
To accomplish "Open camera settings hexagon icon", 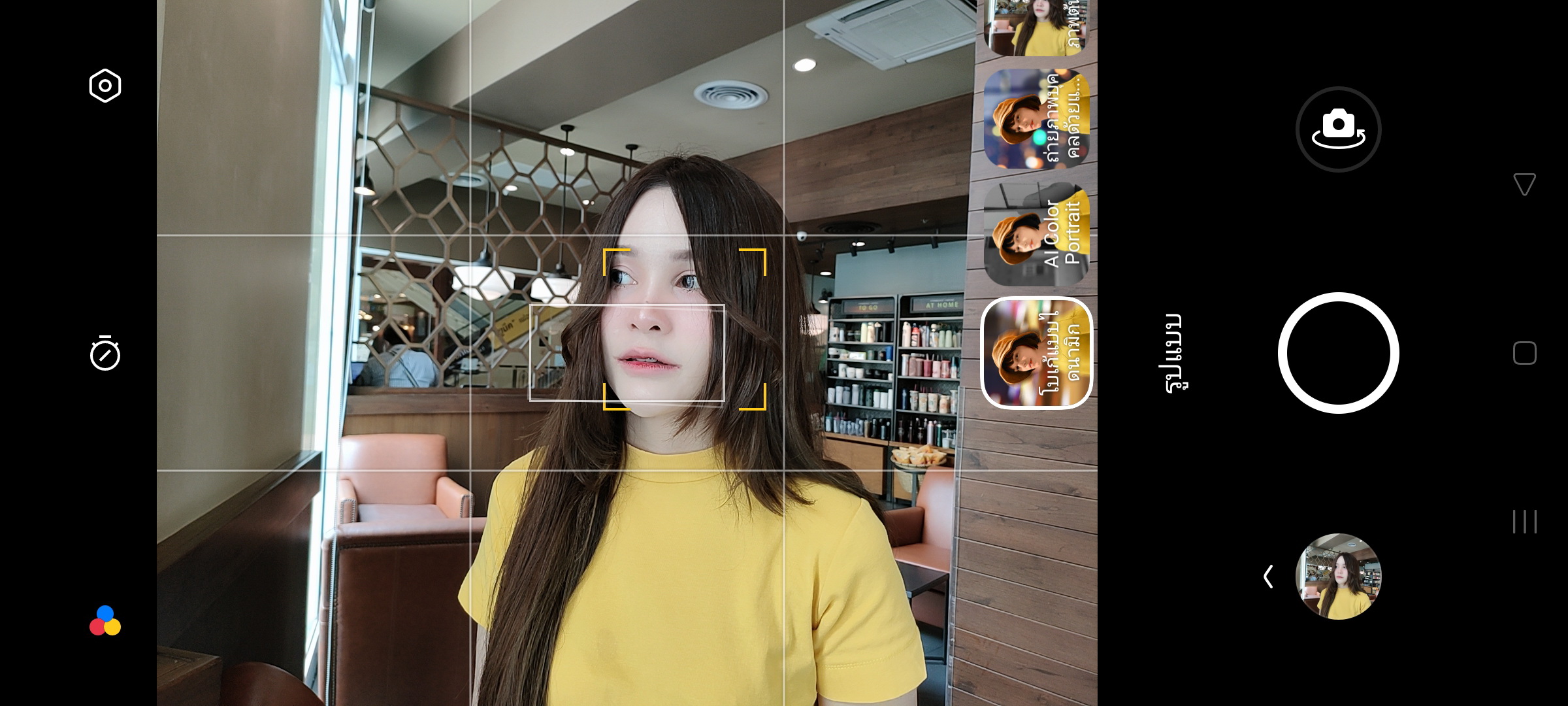I will pyautogui.click(x=105, y=86).
